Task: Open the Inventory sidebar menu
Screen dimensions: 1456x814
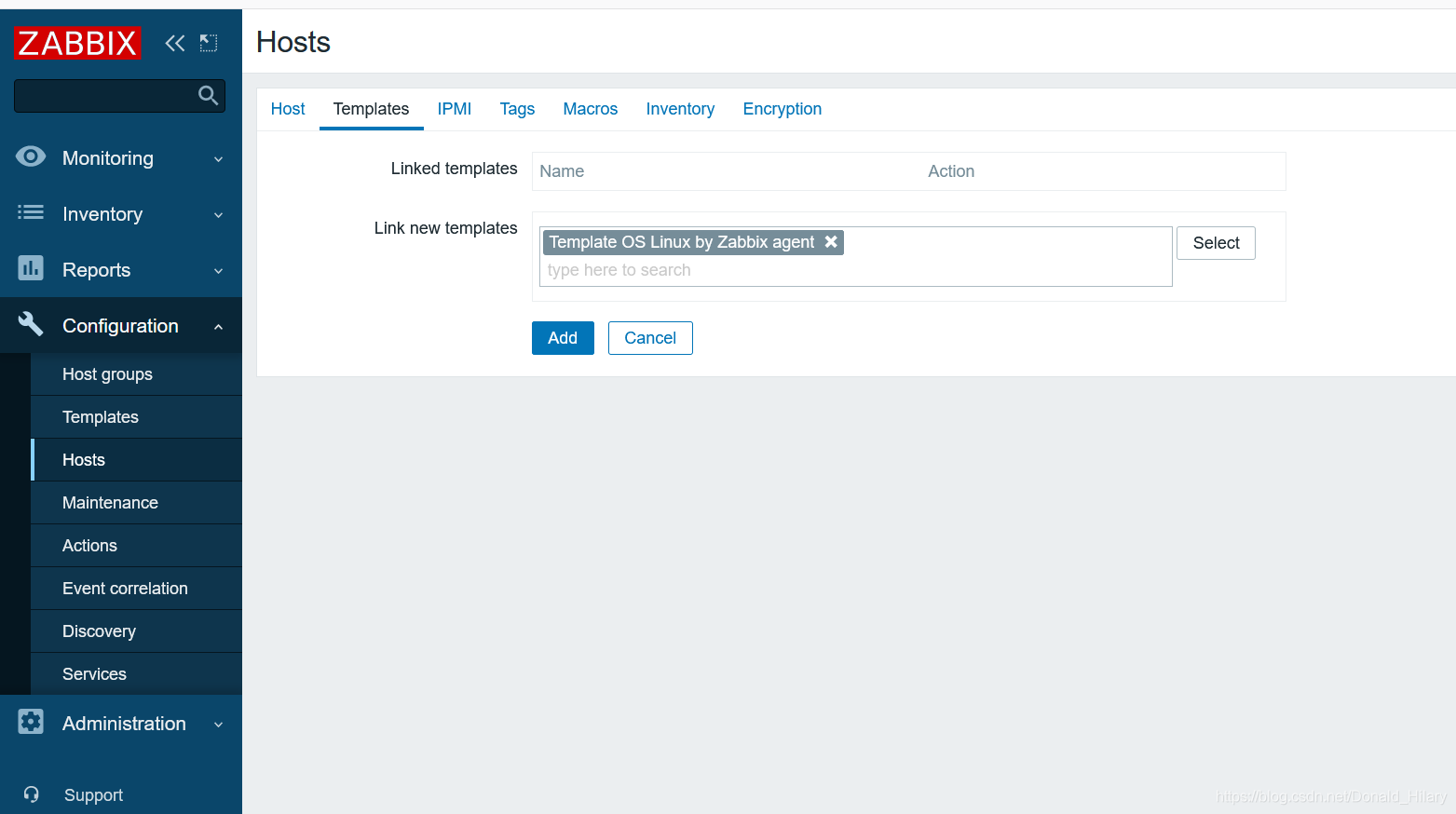Action: pos(121,214)
